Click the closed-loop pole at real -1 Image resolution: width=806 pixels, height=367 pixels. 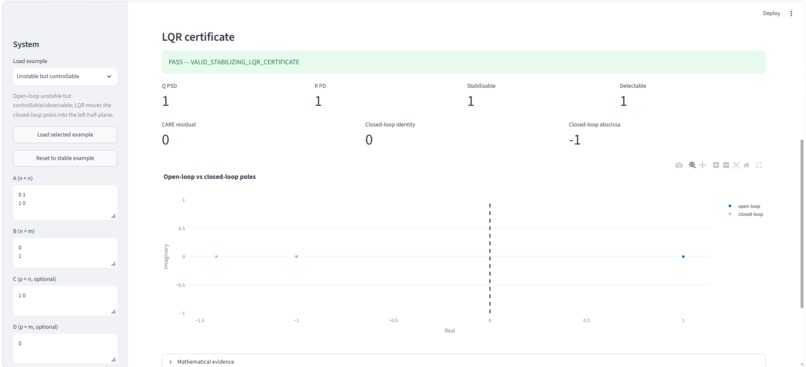pyautogui.click(x=296, y=256)
